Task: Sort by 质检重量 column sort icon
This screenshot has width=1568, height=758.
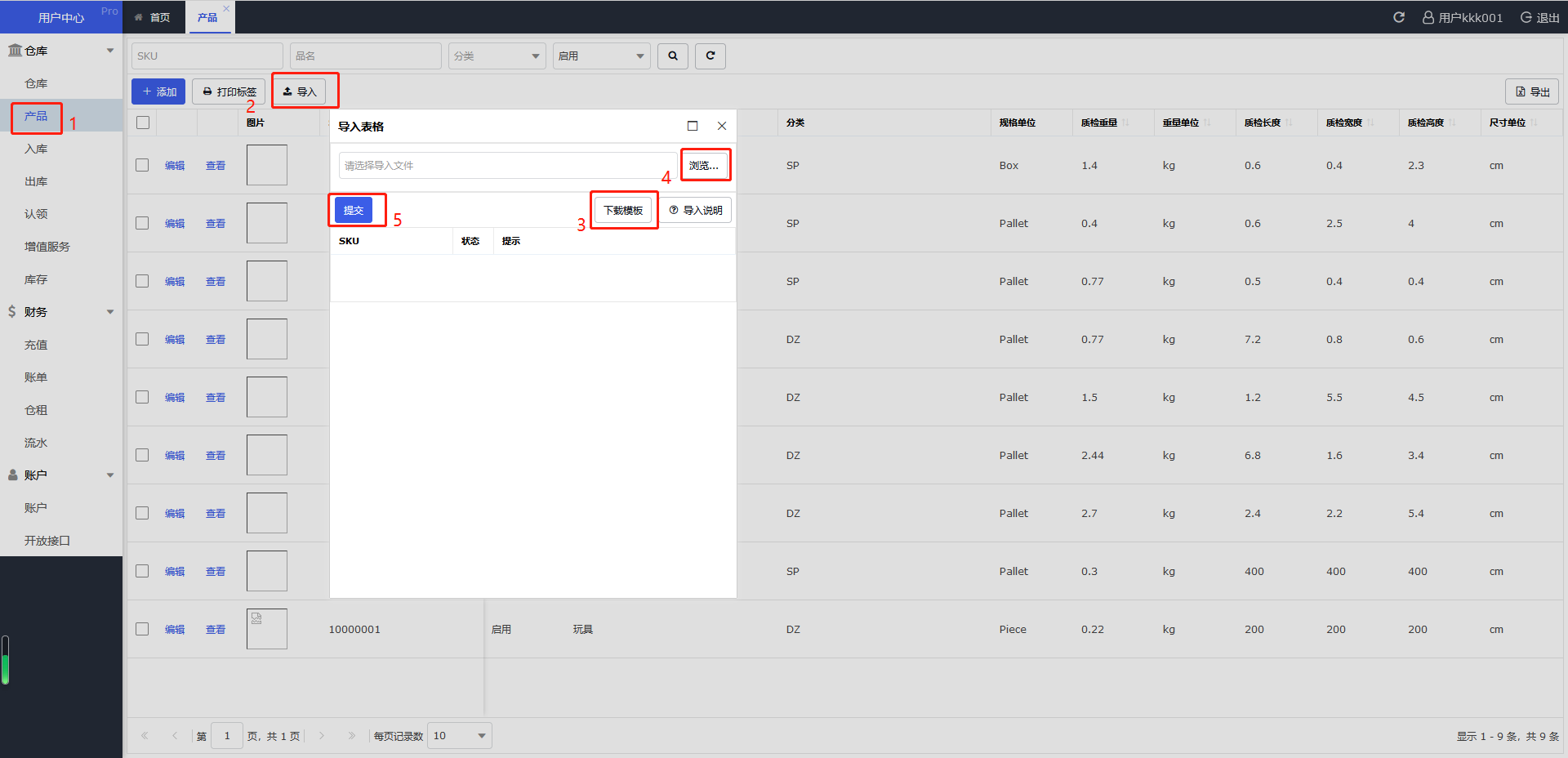Action: (x=1125, y=123)
